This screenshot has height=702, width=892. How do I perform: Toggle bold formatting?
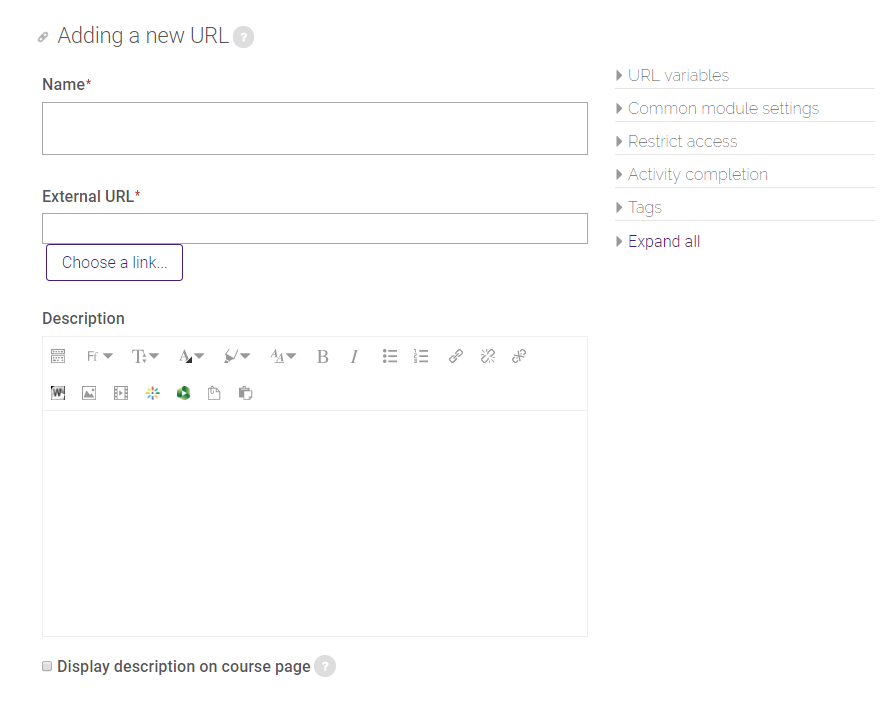pos(323,356)
